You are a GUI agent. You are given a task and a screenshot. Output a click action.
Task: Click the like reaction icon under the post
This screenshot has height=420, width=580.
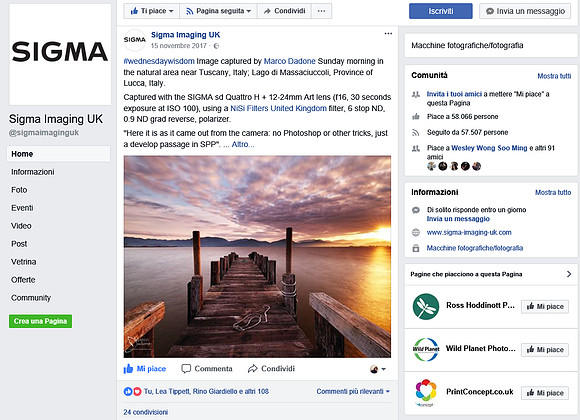pyautogui.click(x=128, y=391)
